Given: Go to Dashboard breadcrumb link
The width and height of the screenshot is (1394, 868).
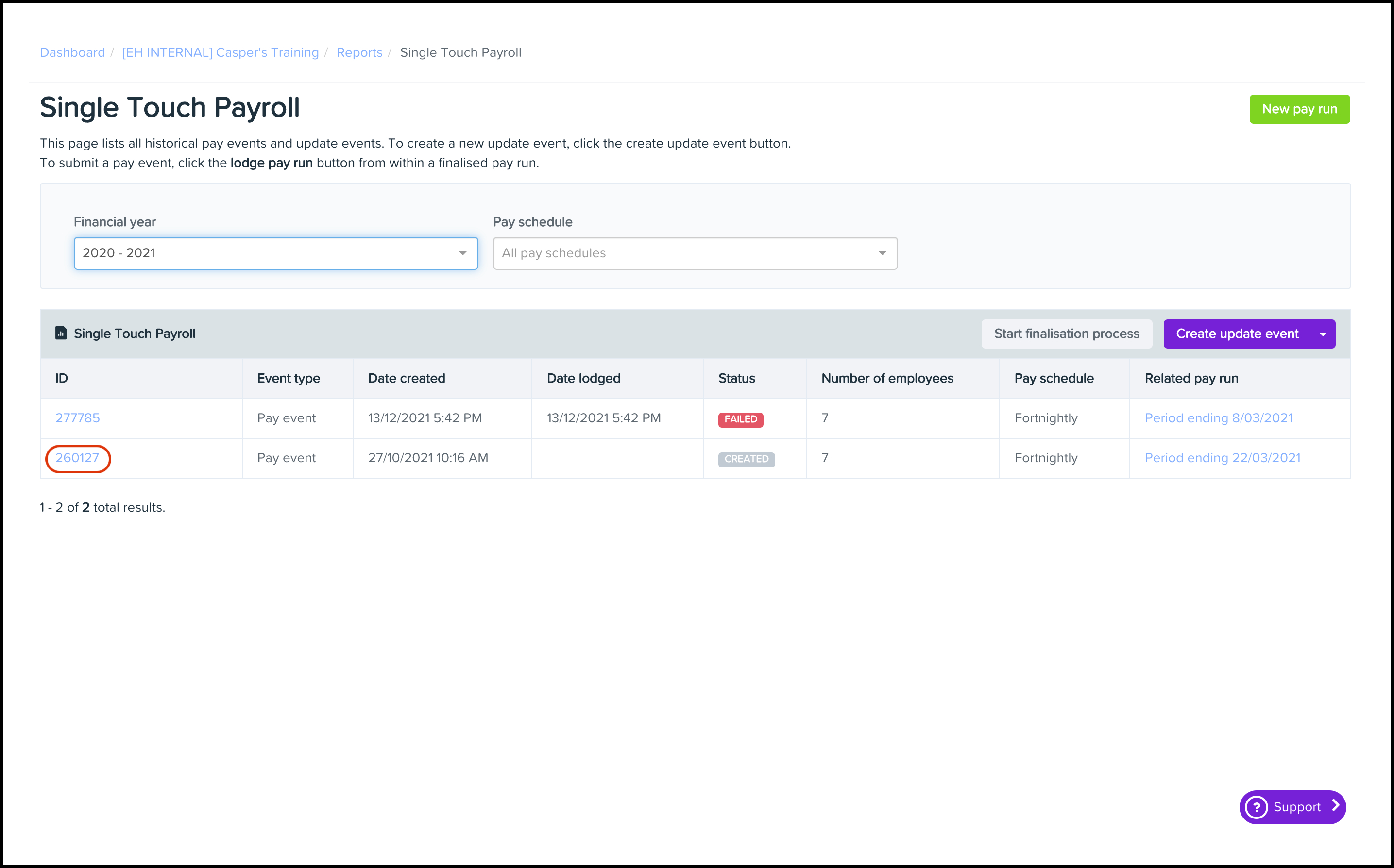Looking at the screenshot, I should pyautogui.click(x=72, y=53).
